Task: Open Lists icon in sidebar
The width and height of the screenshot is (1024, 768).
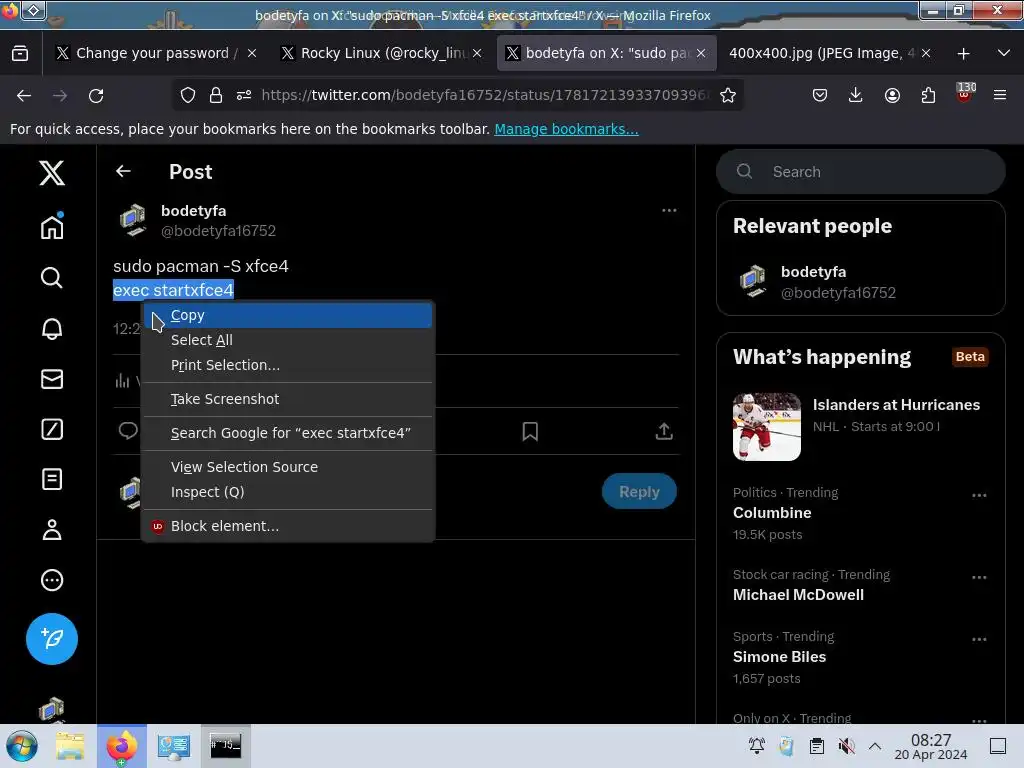Action: (x=52, y=479)
